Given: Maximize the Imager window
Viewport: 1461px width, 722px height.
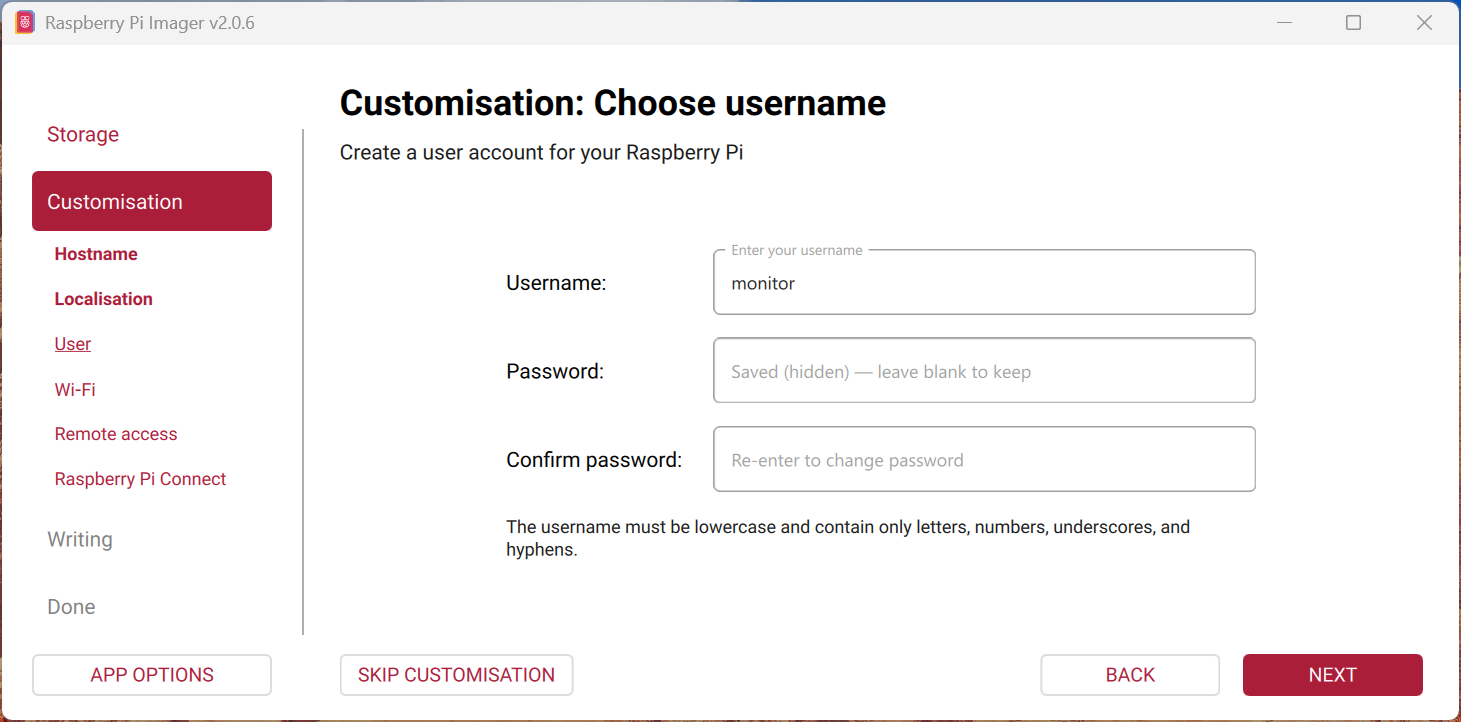Looking at the screenshot, I should pyautogui.click(x=1353, y=22).
